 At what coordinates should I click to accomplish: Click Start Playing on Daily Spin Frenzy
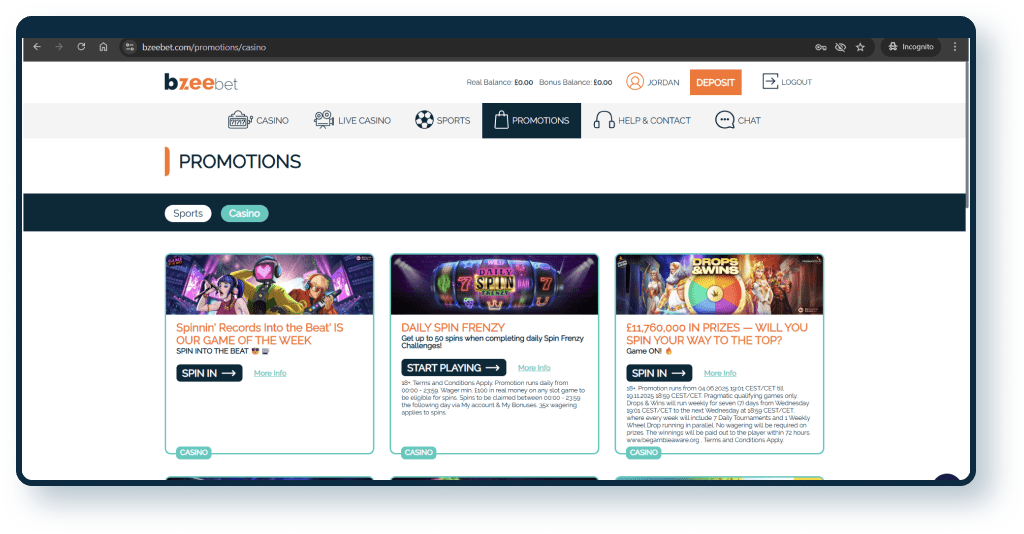(x=453, y=368)
